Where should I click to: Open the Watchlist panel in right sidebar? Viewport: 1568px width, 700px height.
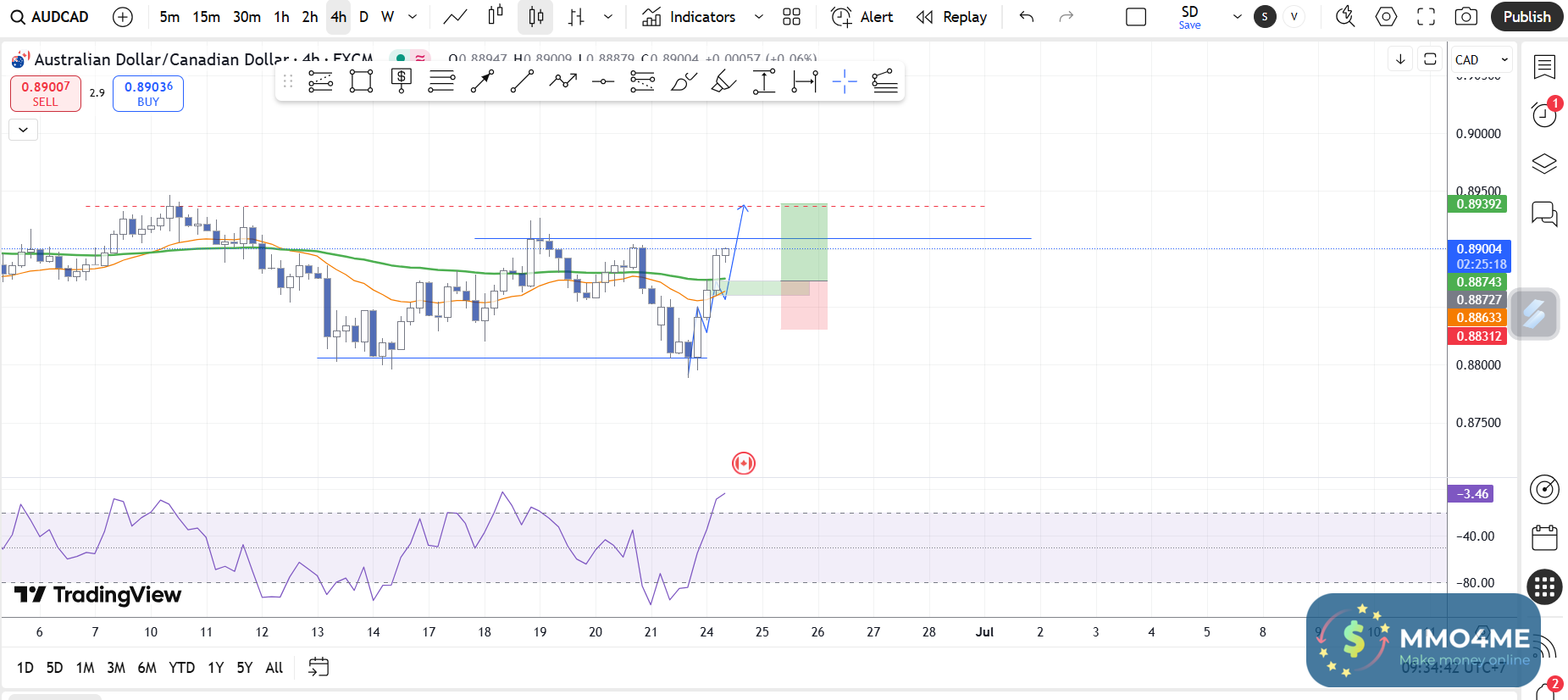(1544, 67)
